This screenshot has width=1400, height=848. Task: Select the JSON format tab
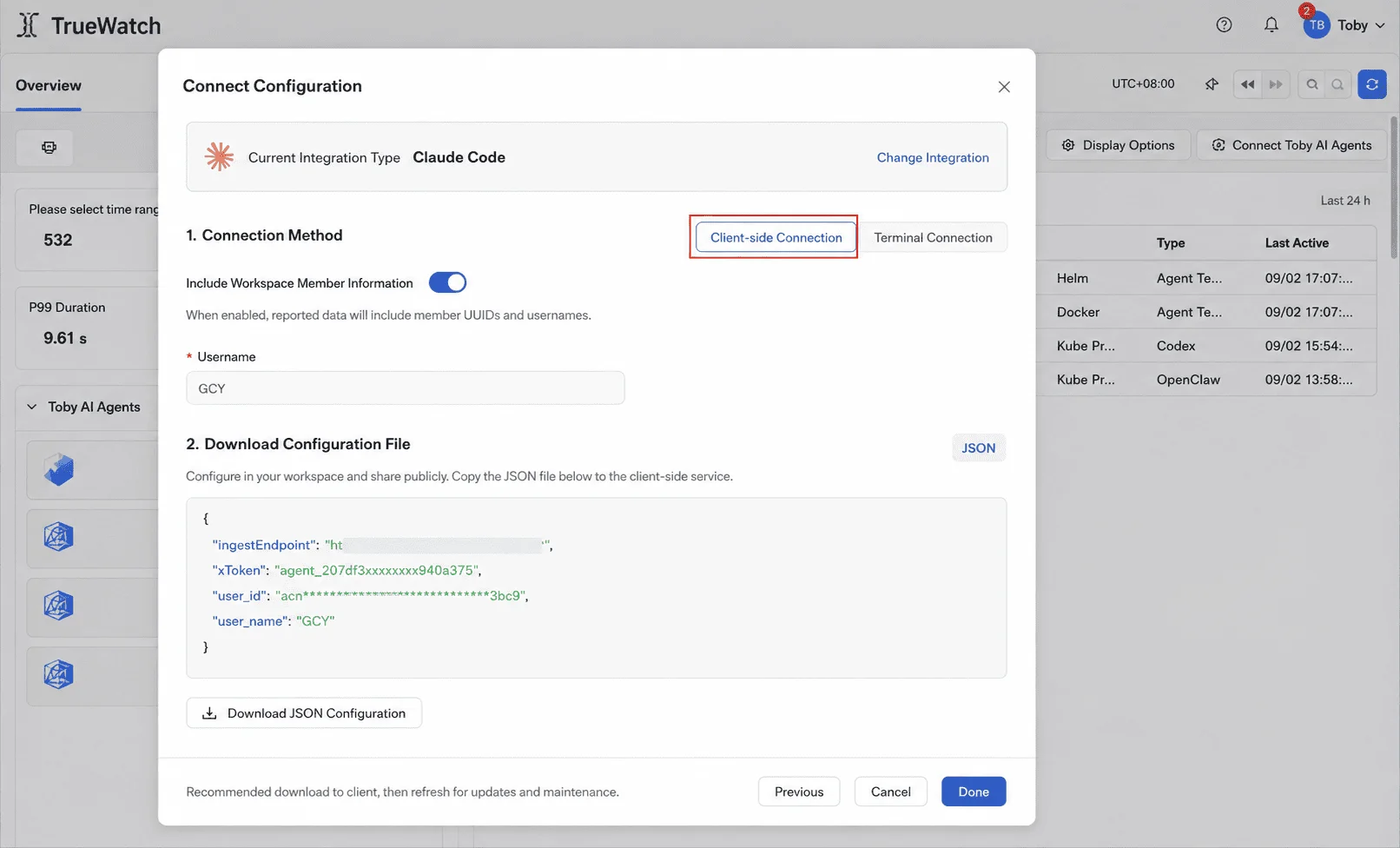pyautogui.click(x=978, y=448)
